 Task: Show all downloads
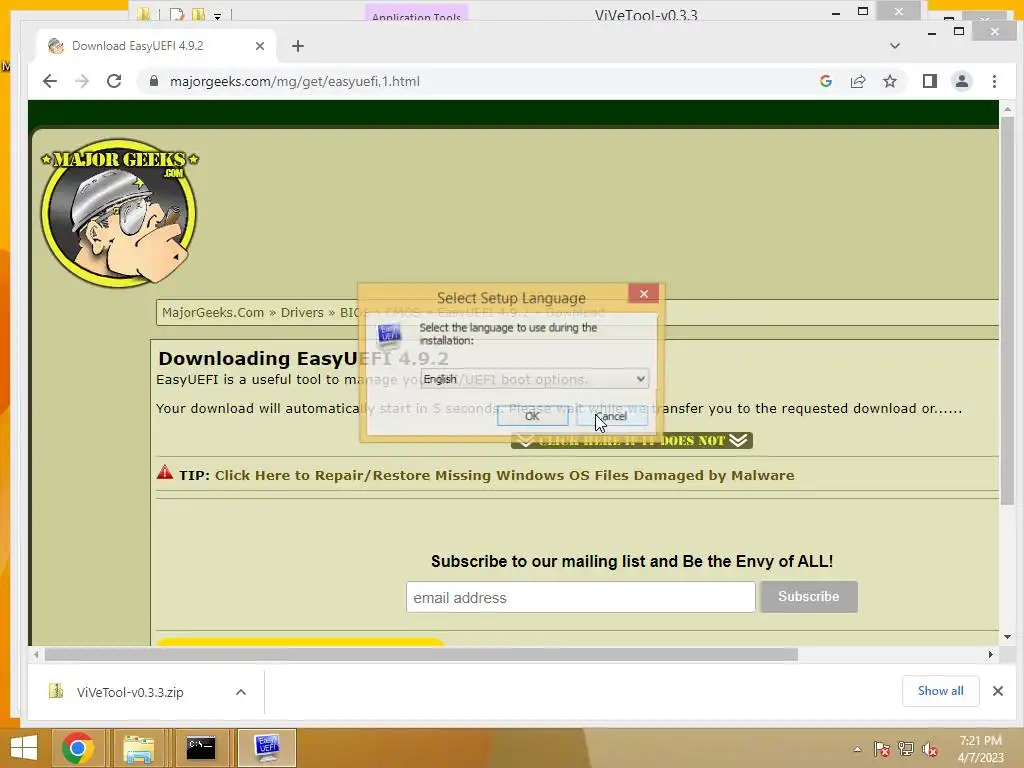(940, 691)
